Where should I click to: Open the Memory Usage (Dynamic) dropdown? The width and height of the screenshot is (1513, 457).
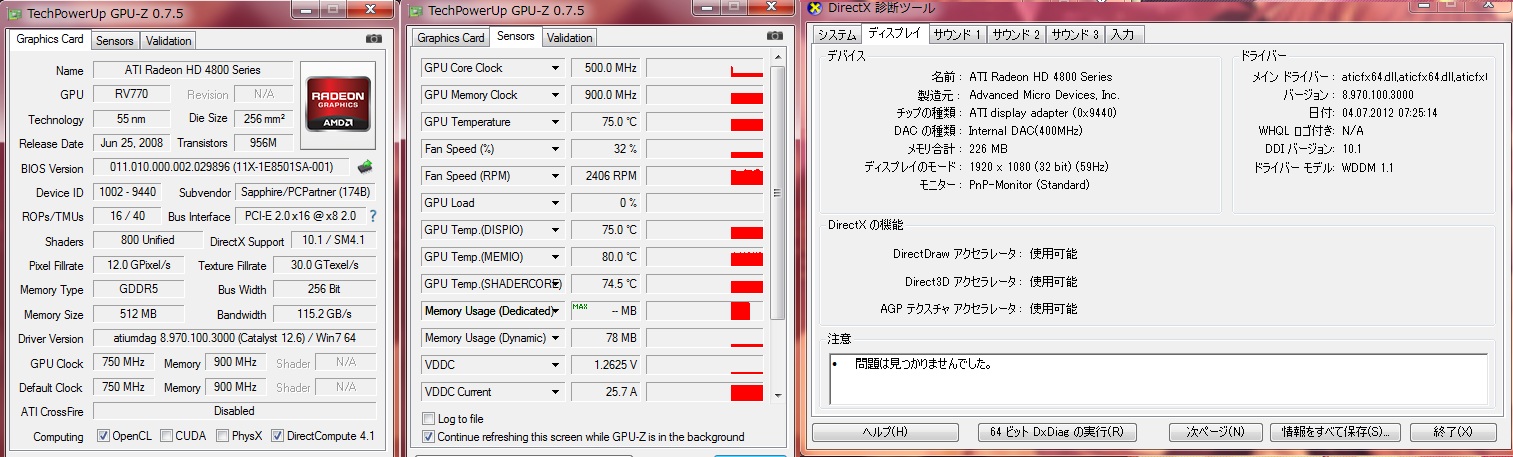[555, 338]
